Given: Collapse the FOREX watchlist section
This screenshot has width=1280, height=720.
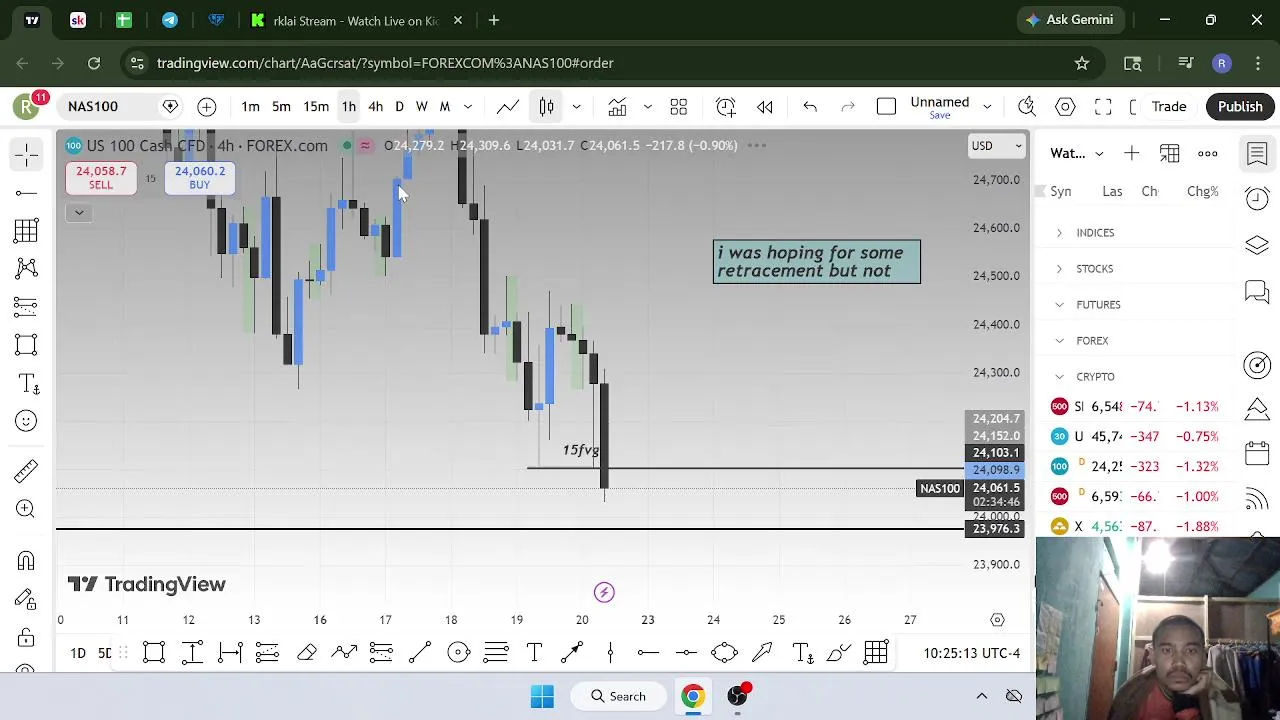Looking at the screenshot, I should [x=1059, y=341].
